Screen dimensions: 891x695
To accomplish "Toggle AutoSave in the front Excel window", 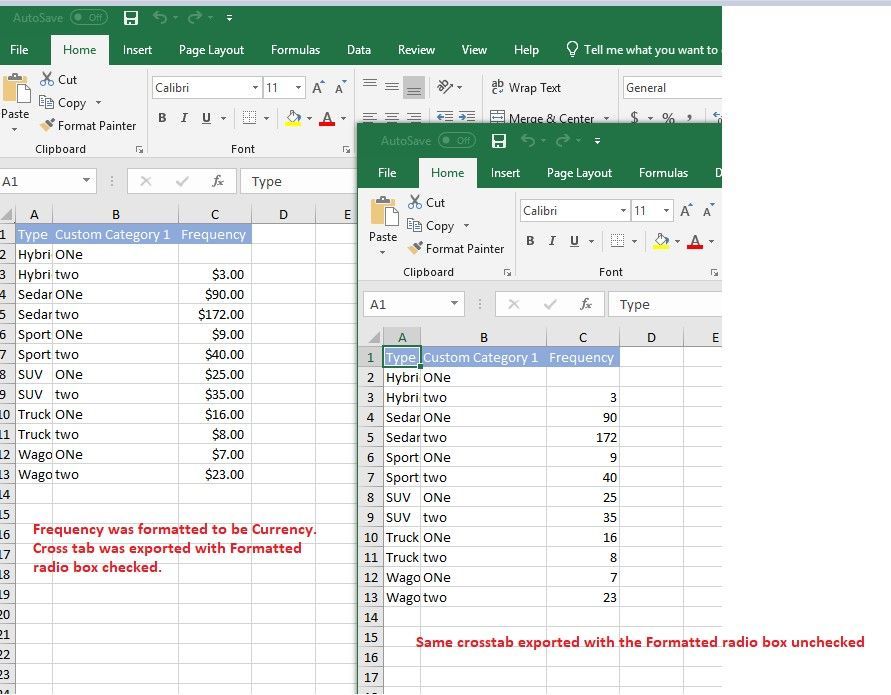I will coord(456,141).
